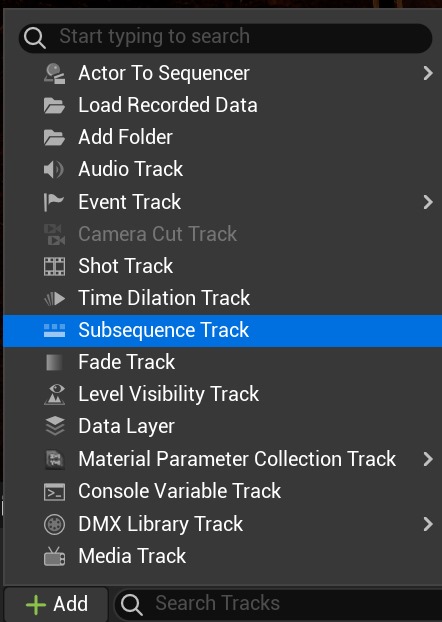Viewport: 442px width, 622px height.
Task: Click the Fade Track gradient icon
Action: [54, 363]
